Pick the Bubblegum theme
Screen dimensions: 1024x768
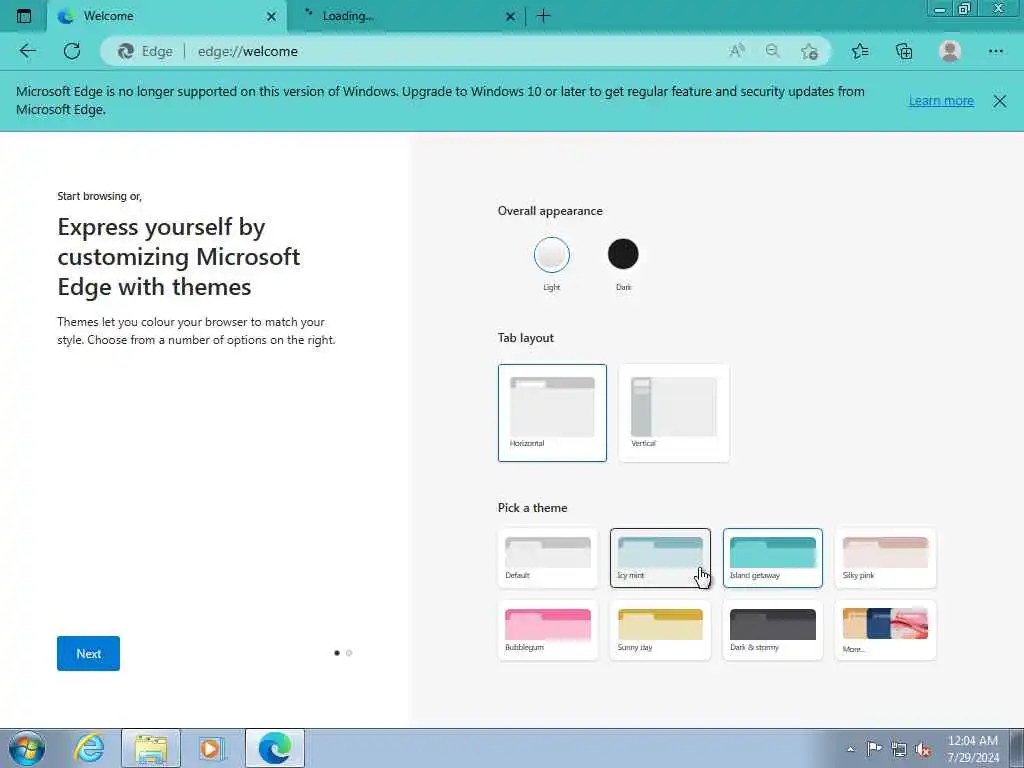[x=547, y=630]
